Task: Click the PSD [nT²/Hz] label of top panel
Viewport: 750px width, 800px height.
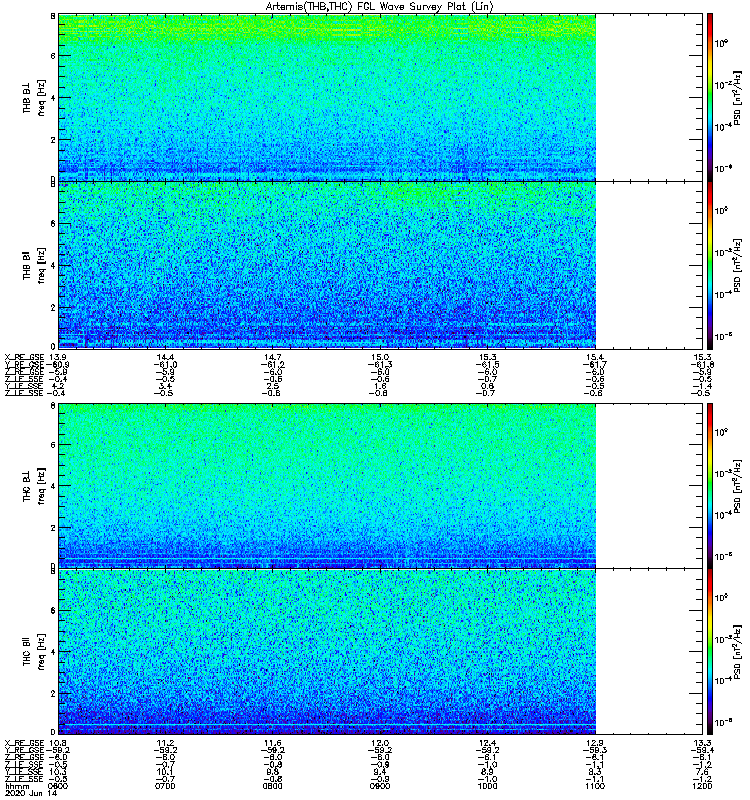Action: click(x=737, y=97)
